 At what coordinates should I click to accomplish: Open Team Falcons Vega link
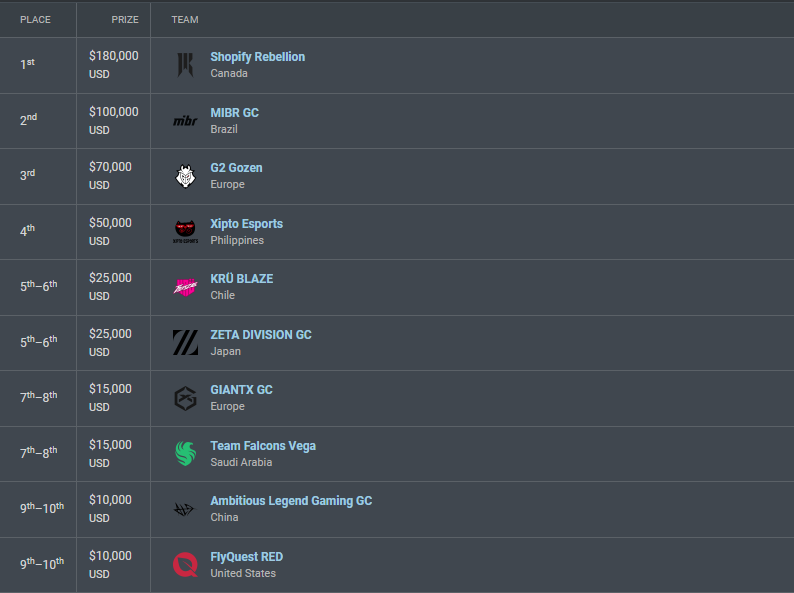tap(263, 446)
